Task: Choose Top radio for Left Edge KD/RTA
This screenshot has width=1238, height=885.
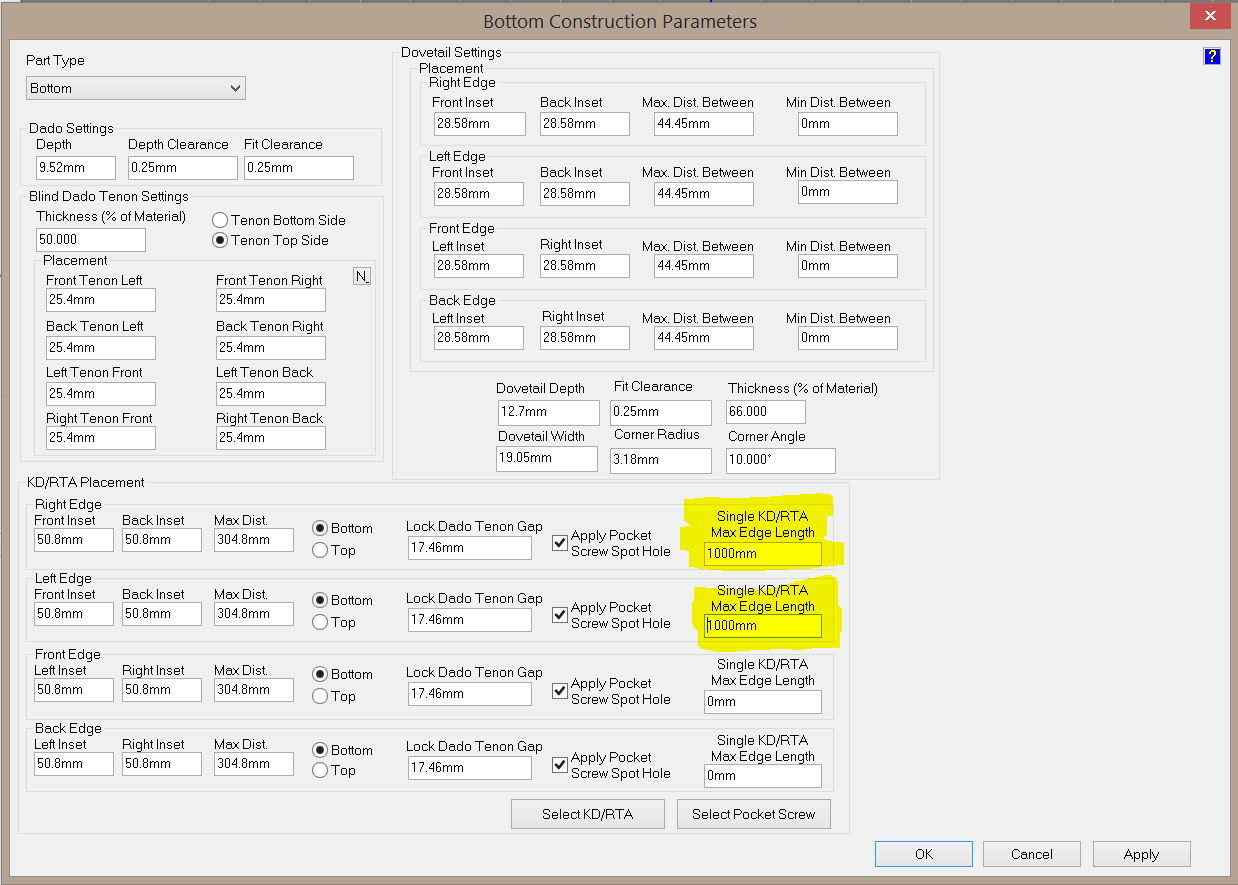Action: [x=320, y=622]
